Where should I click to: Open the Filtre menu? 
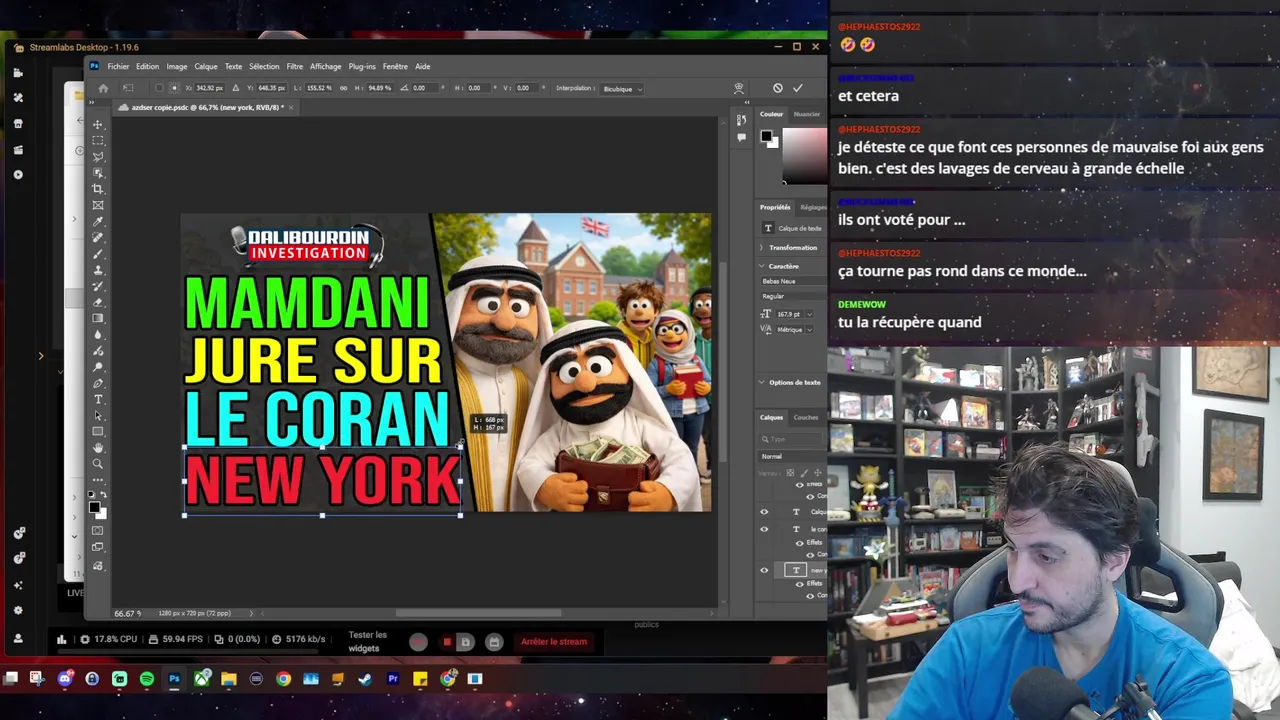pyautogui.click(x=294, y=66)
